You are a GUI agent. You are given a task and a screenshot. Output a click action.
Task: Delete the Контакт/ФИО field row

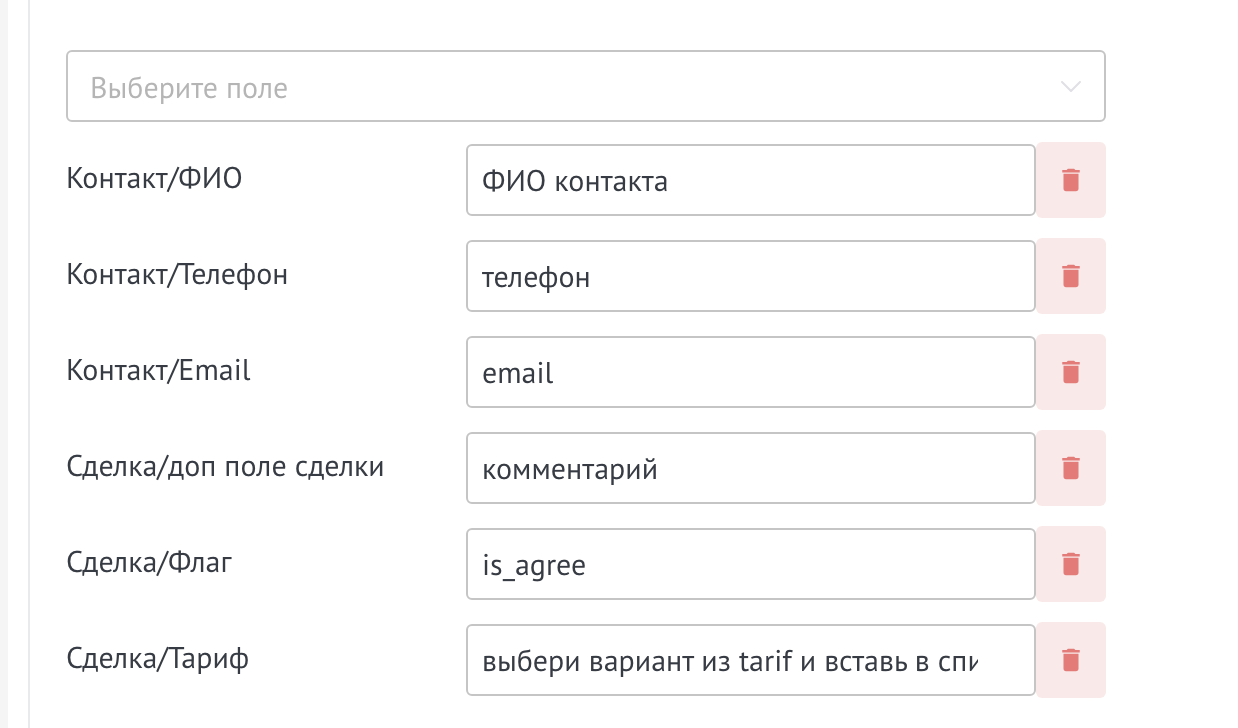click(1070, 180)
